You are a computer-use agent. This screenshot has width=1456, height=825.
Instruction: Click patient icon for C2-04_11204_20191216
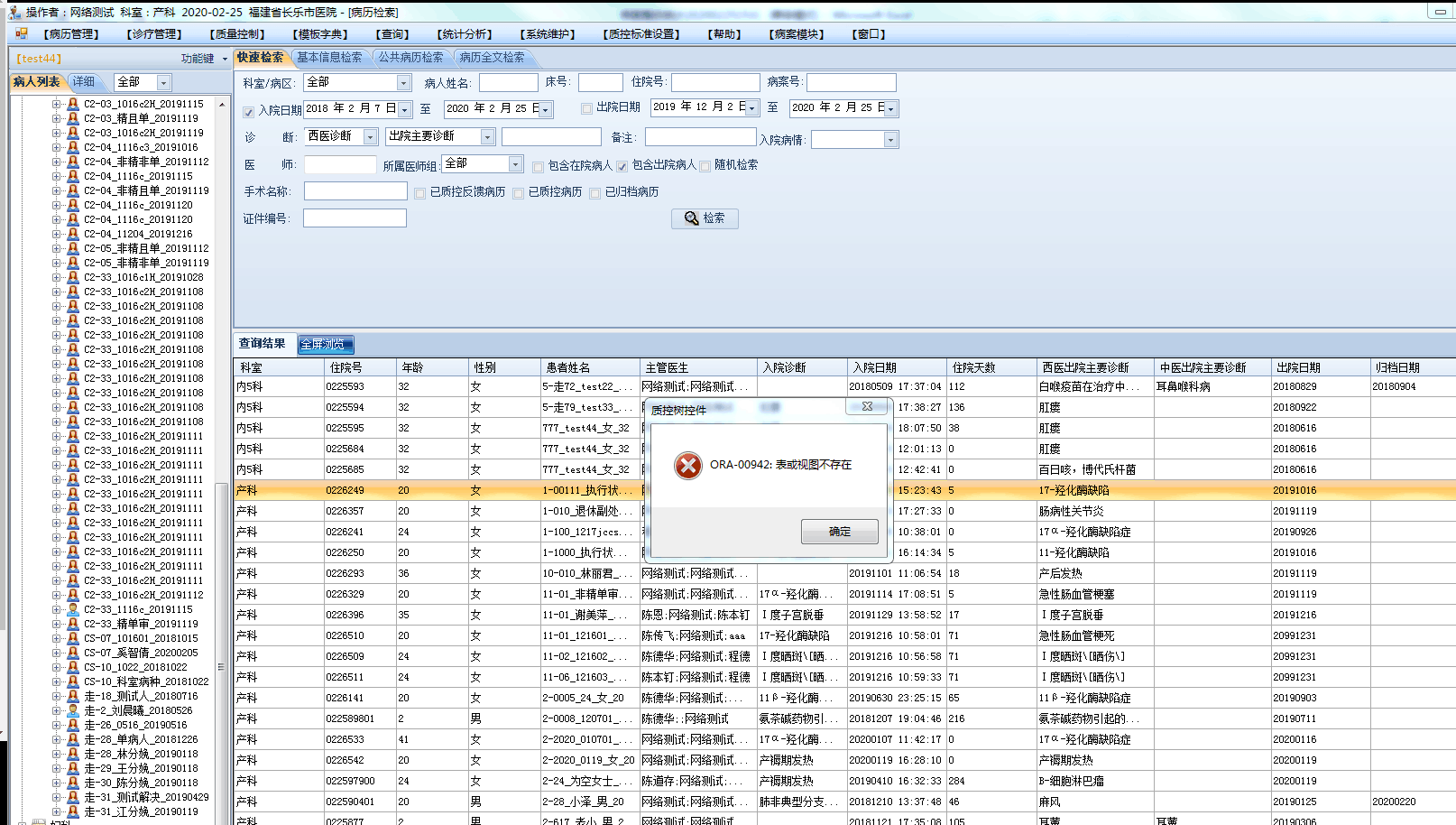[73, 234]
